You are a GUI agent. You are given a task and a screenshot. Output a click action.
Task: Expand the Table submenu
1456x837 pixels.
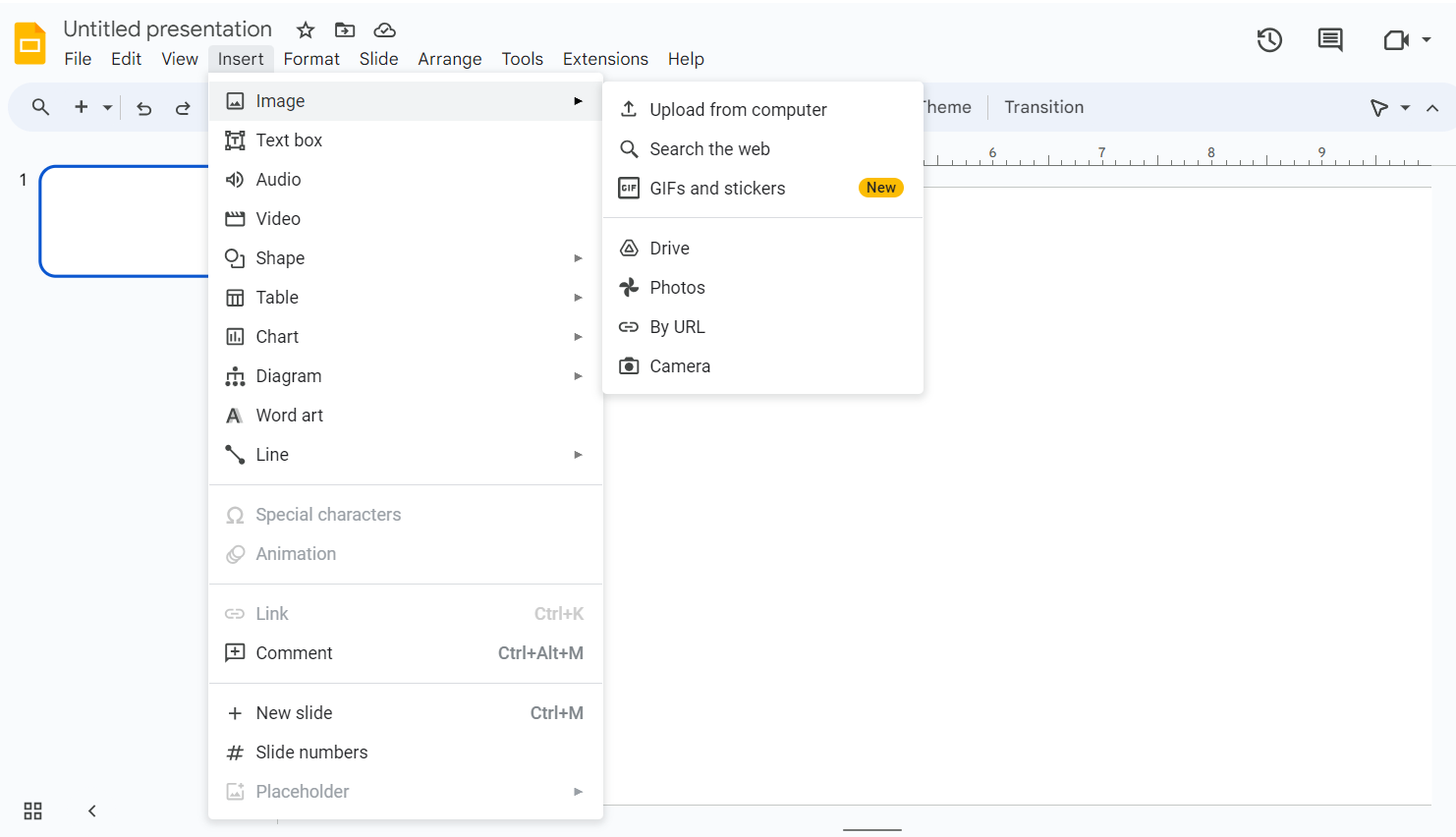[x=275, y=297]
